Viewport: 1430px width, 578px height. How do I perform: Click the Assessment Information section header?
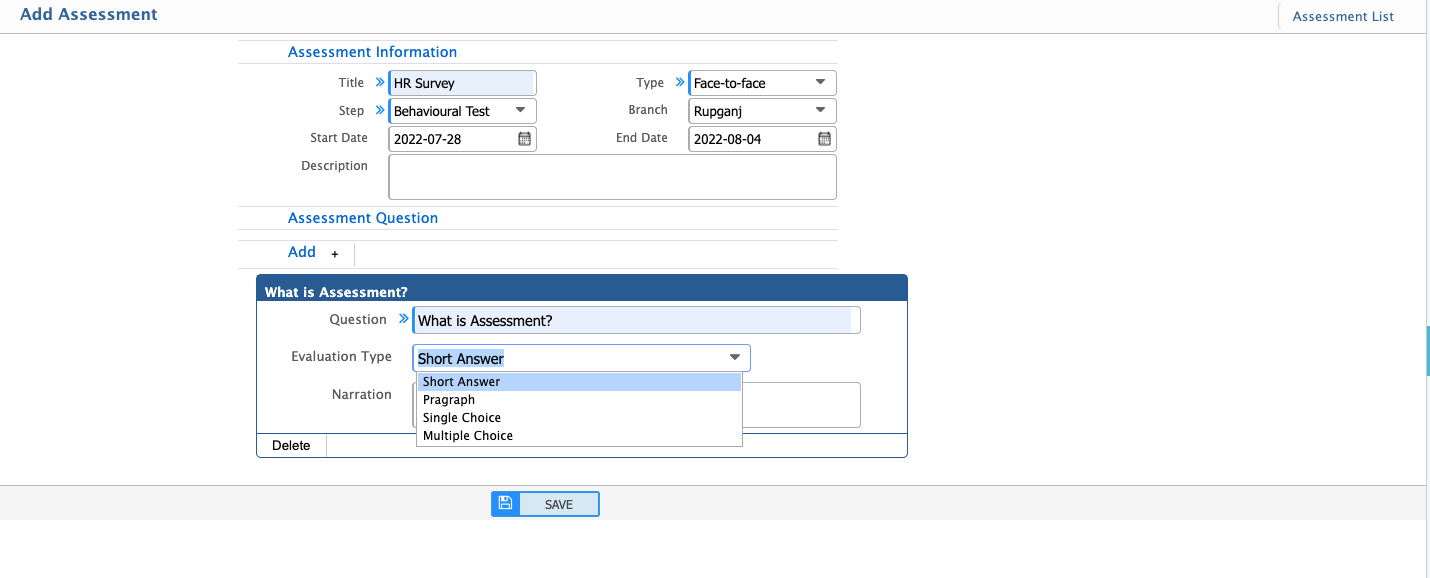372,51
